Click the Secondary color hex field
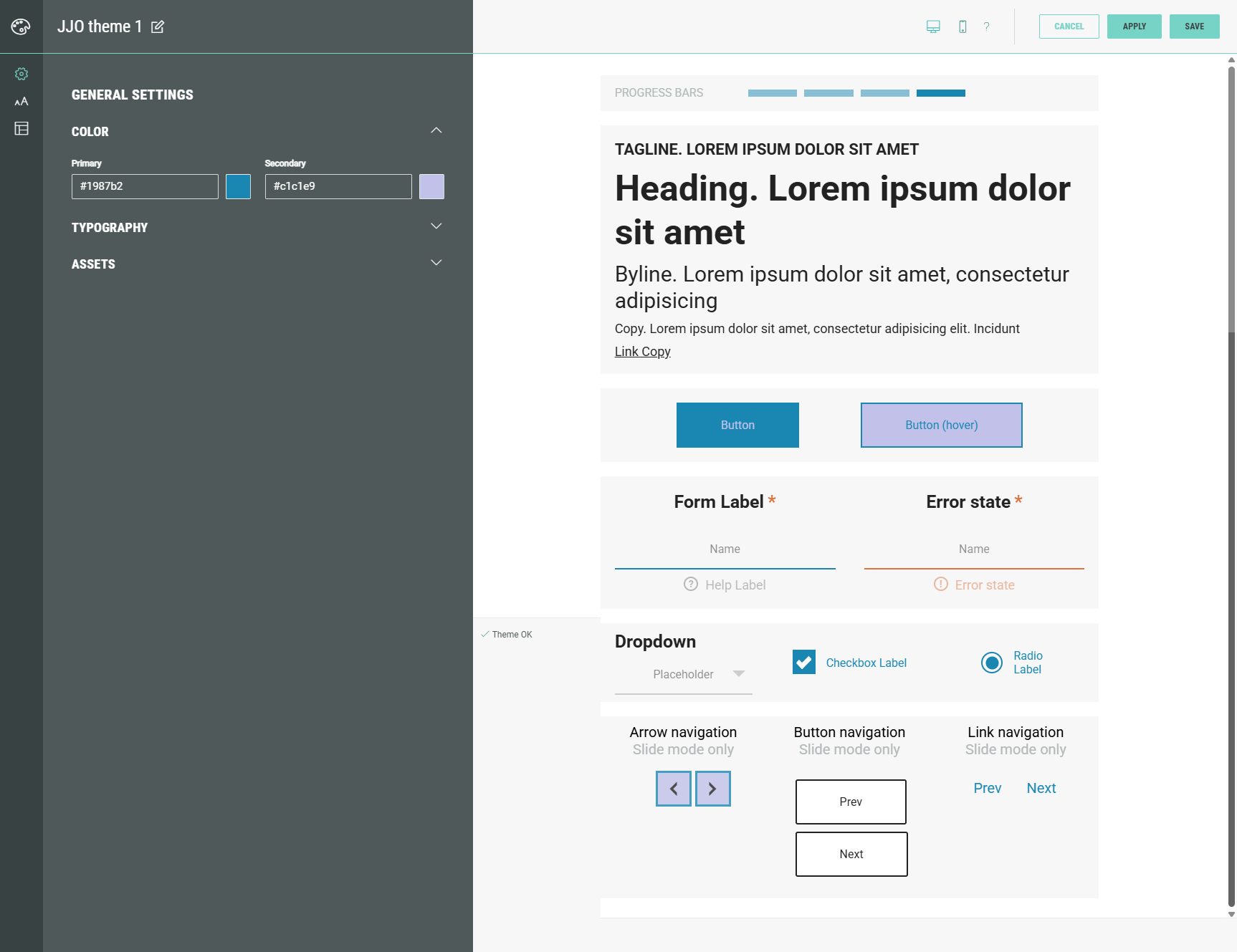This screenshot has height=952, width=1237. tap(338, 186)
